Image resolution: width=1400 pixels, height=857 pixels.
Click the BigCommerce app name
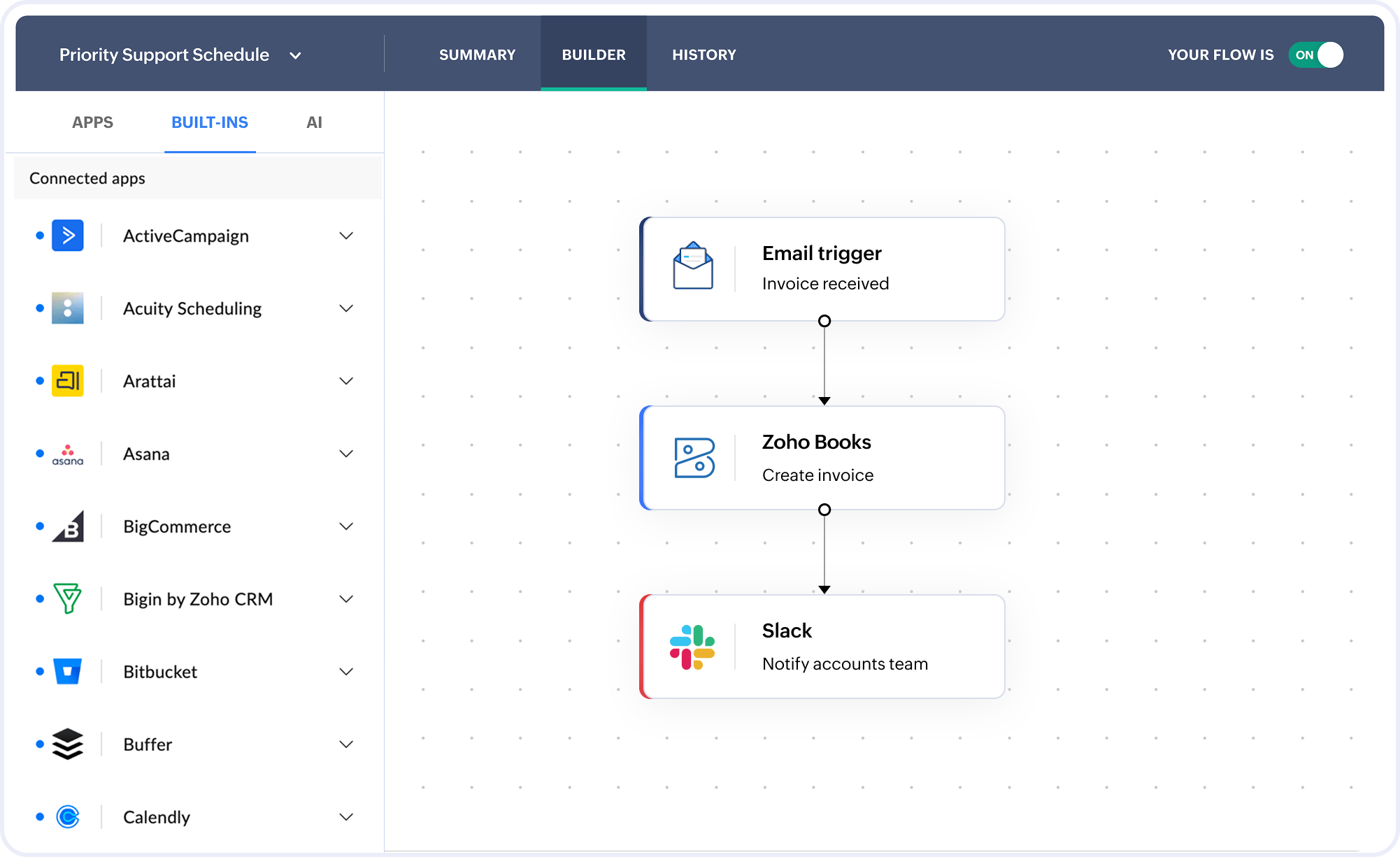tap(177, 527)
